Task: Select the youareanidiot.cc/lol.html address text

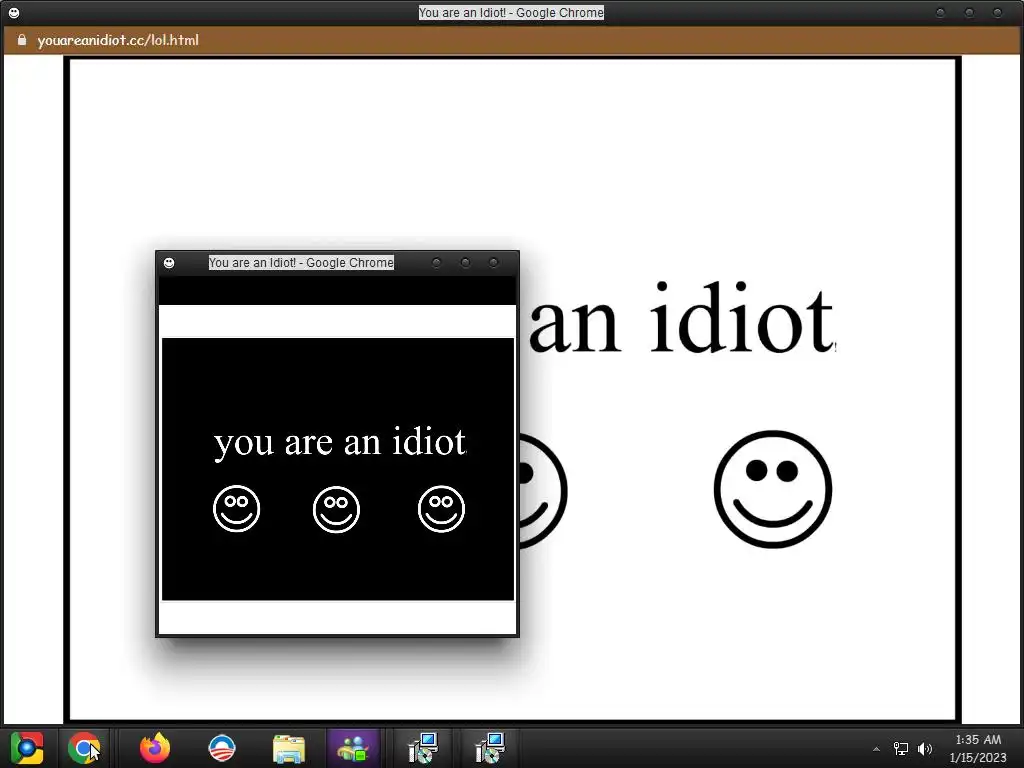Action: [x=118, y=40]
